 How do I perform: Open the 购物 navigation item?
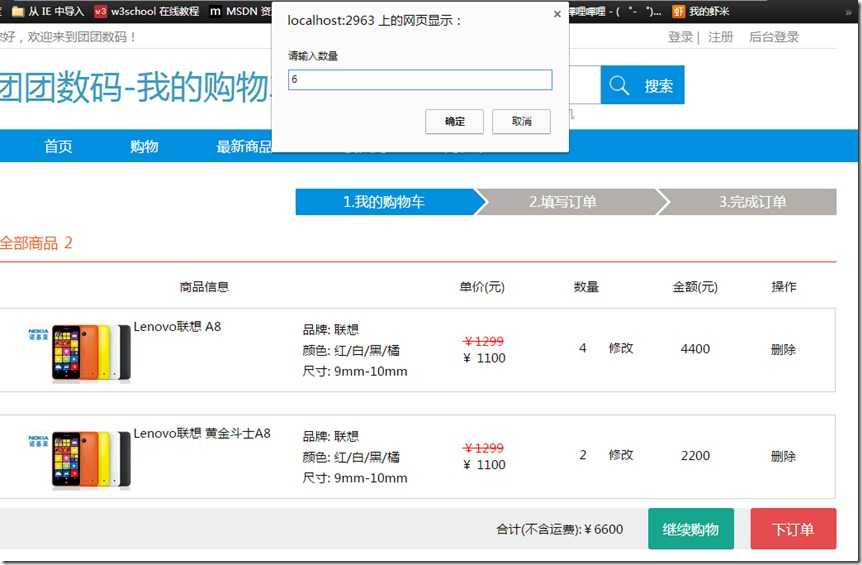pyautogui.click(x=144, y=146)
